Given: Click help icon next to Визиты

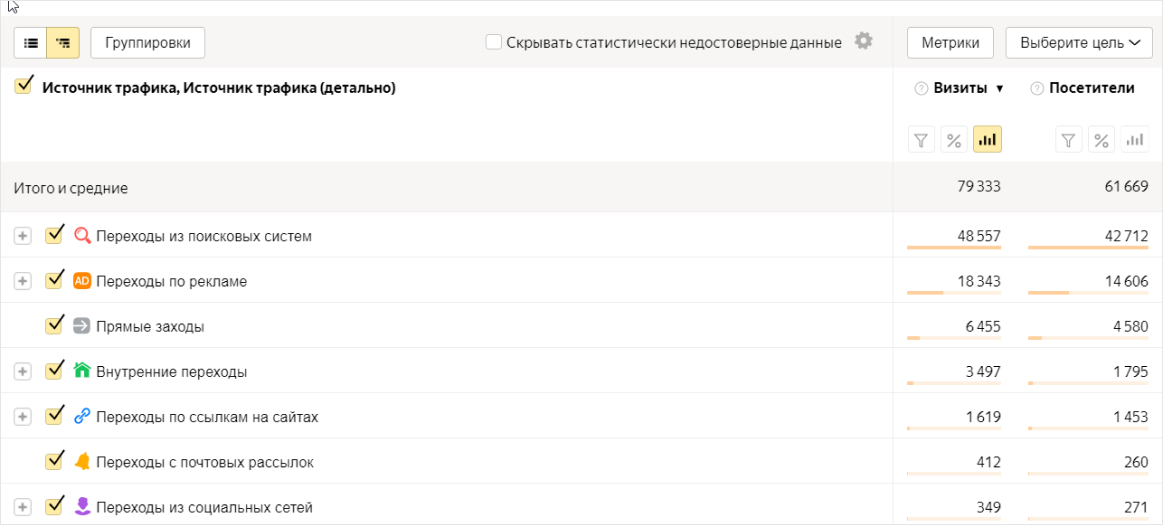Looking at the screenshot, I should [x=921, y=89].
